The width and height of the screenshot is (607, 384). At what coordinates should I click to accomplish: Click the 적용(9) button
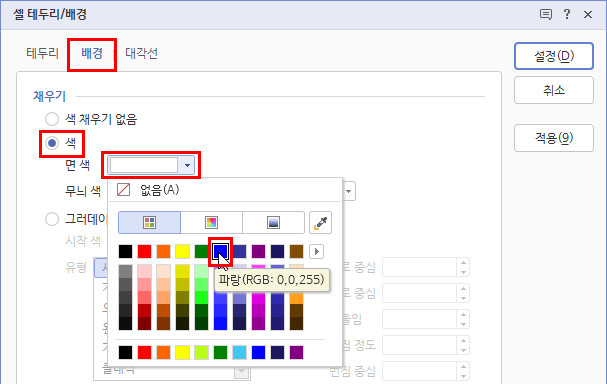coord(554,138)
